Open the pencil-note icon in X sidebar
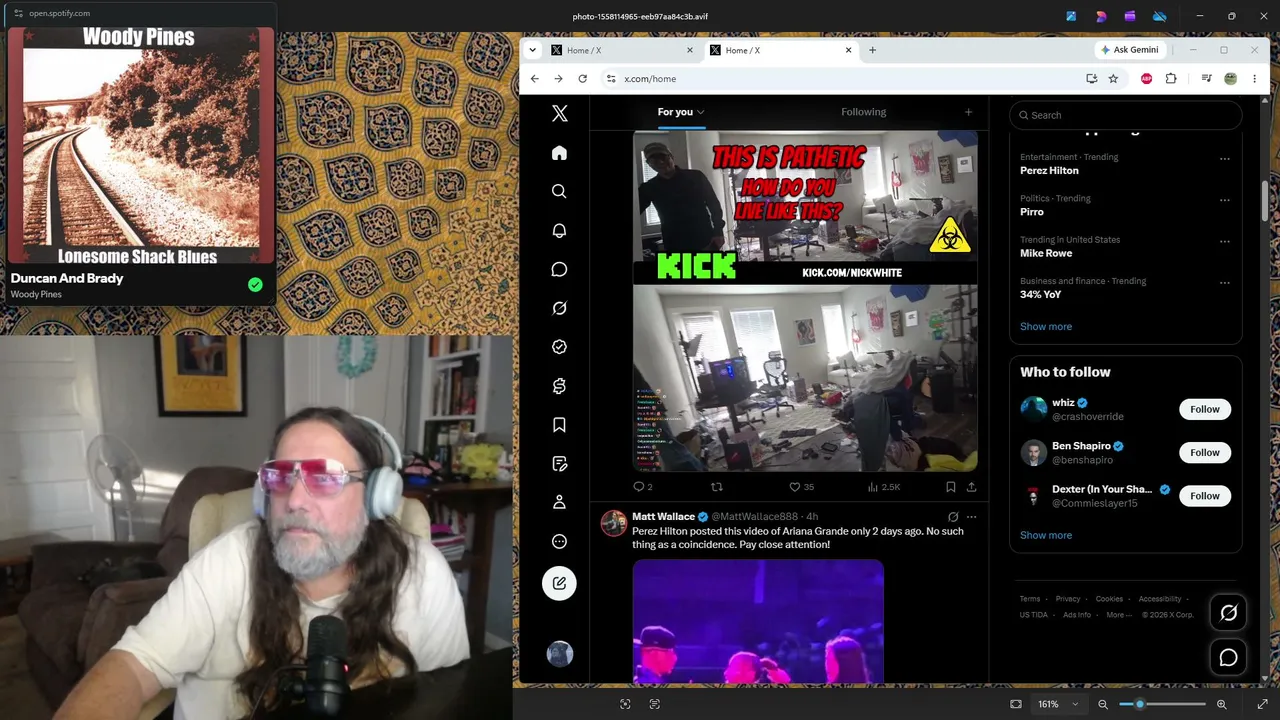 pyautogui.click(x=559, y=464)
